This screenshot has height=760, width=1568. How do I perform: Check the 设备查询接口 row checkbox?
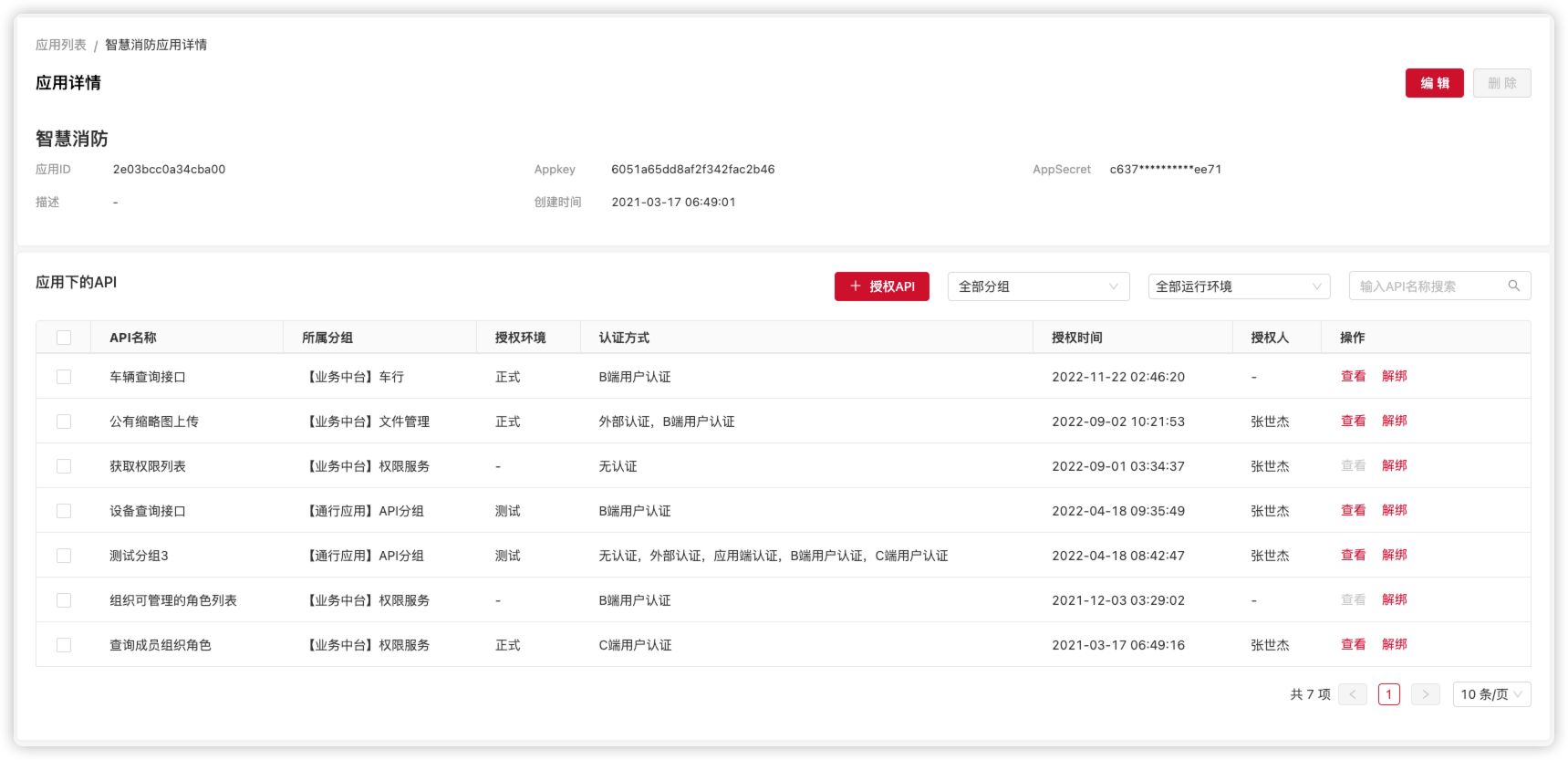coord(64,511)
